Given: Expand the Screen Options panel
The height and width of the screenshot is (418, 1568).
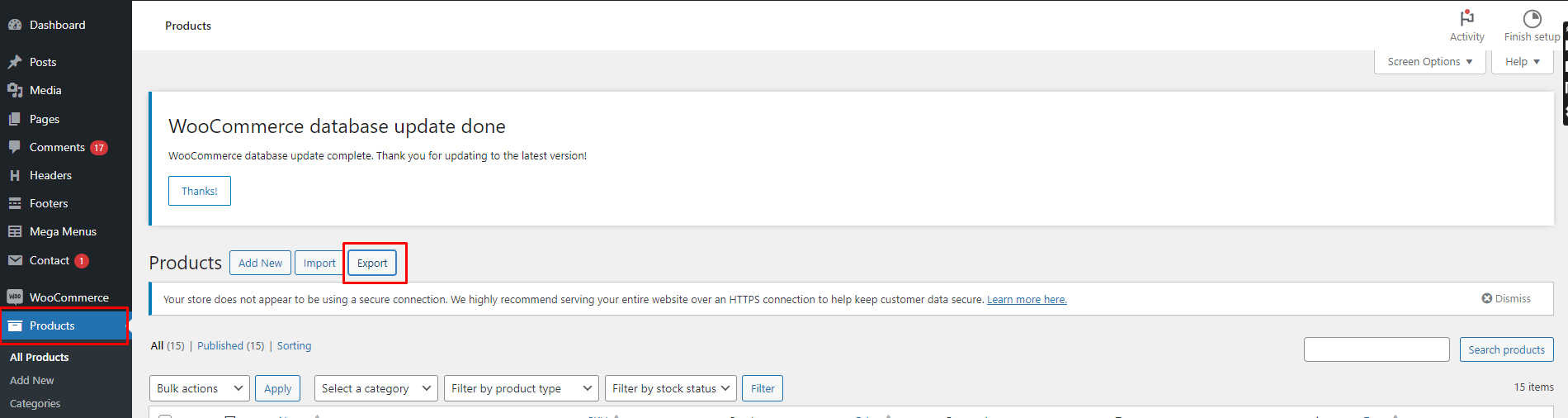Looking at the screenshot, I should point(1429,62).
